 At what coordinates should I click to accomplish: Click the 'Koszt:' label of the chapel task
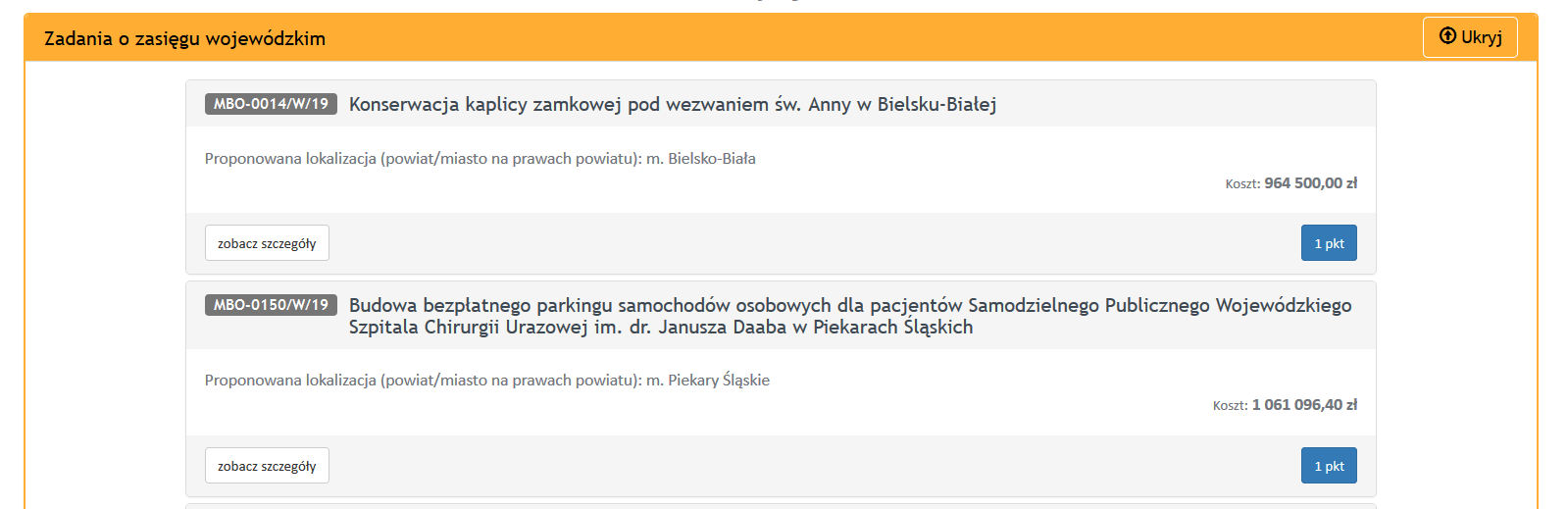coord(1242,184)
